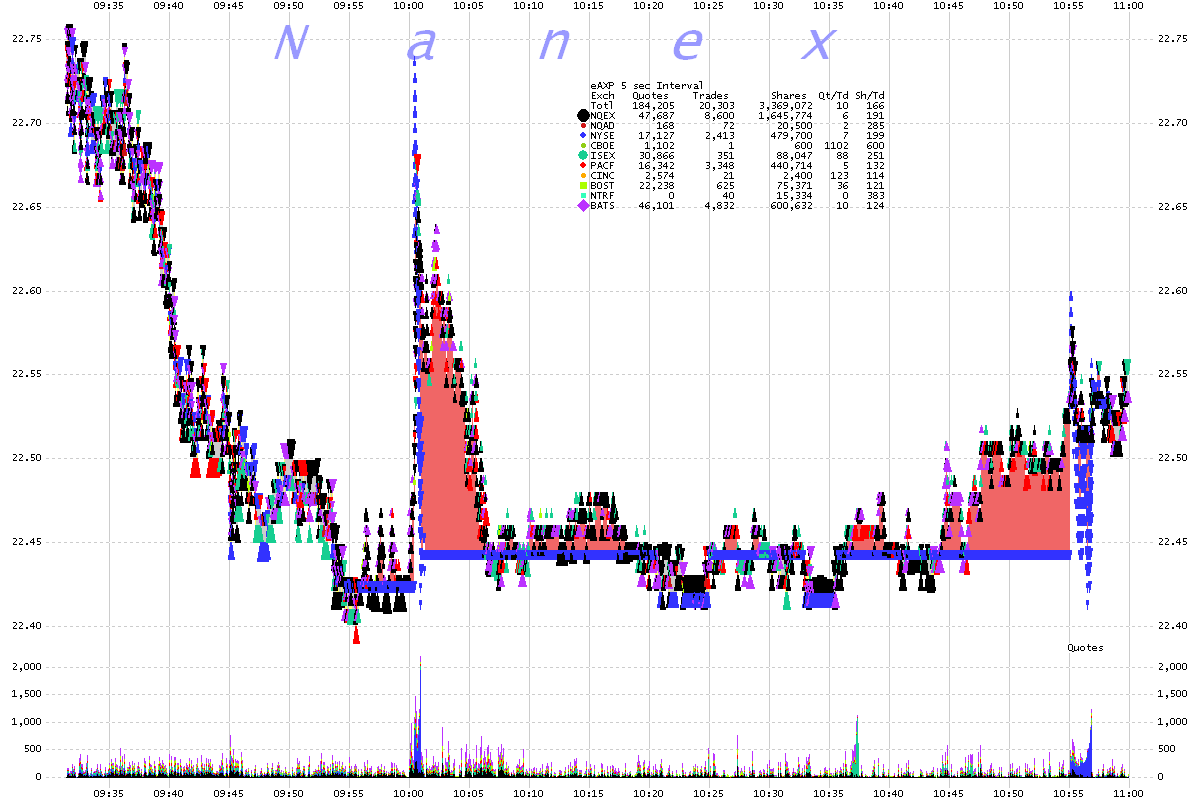Image resolution: width=1200 pixels, height=800 pixels.
Task: Select the 'CBOE' exchange label
Action: tap(603, 145)
